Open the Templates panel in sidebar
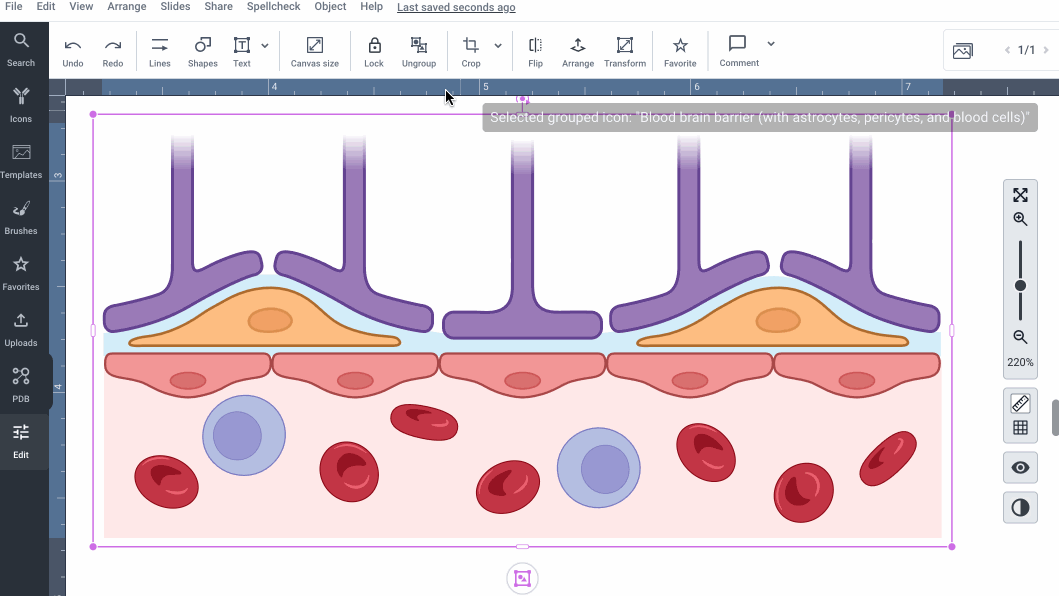Screen dimensions: 1059x596 (21, 160)
